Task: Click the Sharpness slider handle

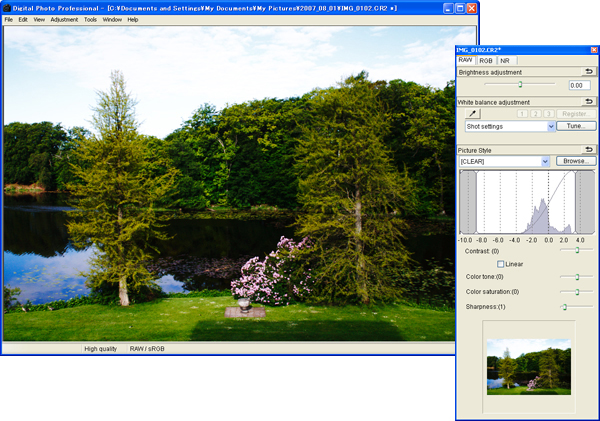Action: 564,306
